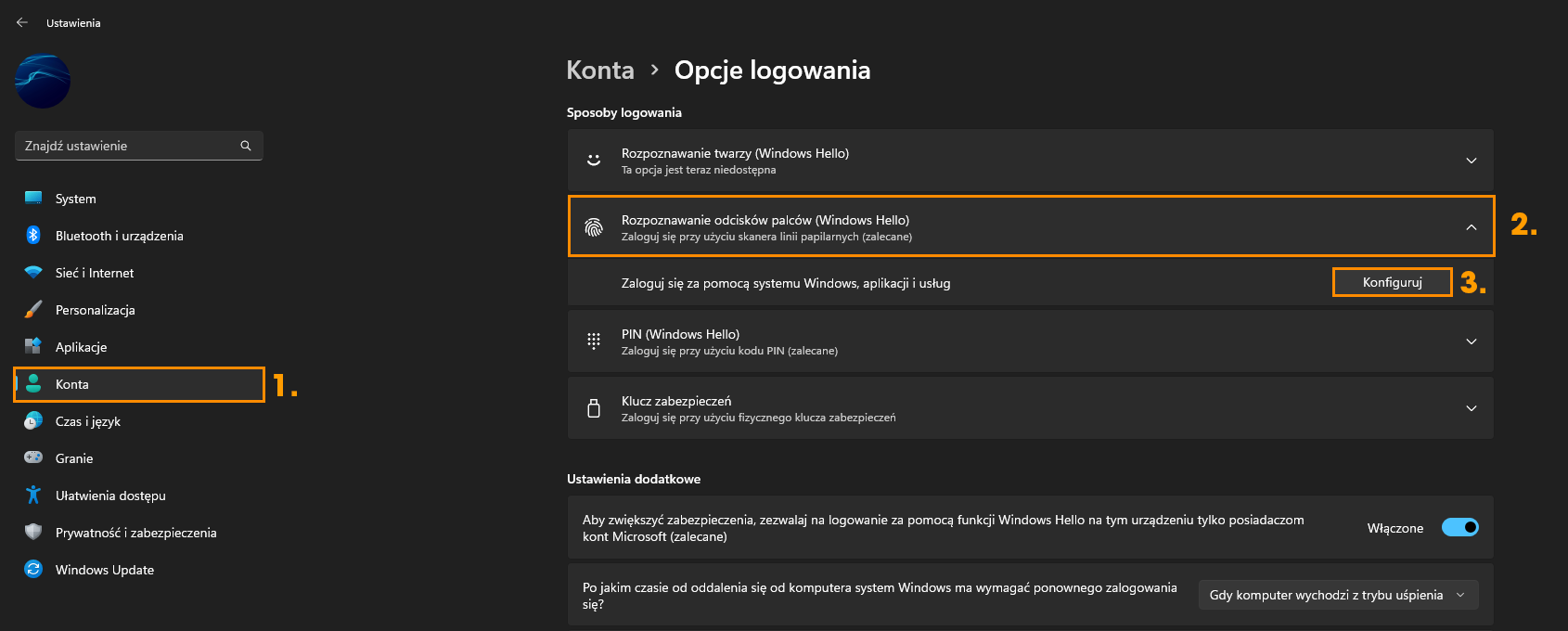Open the System settings category

(139, 199)
